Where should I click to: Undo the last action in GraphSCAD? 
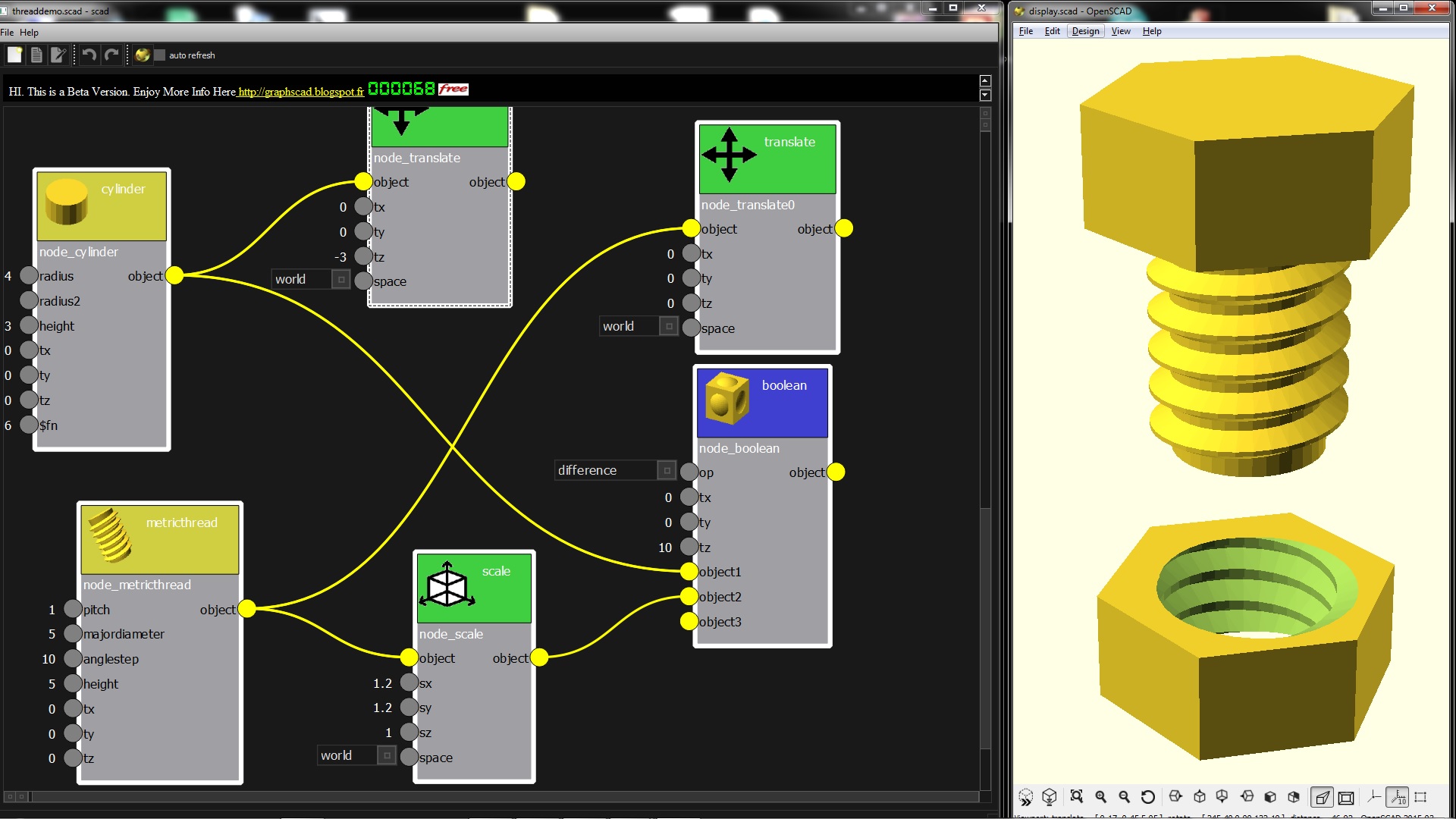tap(89, 55)
